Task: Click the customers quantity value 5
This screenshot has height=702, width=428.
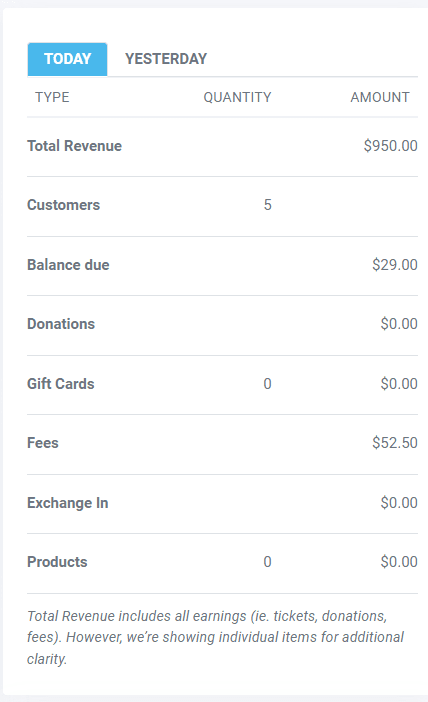Action: [x=267, y=205]
